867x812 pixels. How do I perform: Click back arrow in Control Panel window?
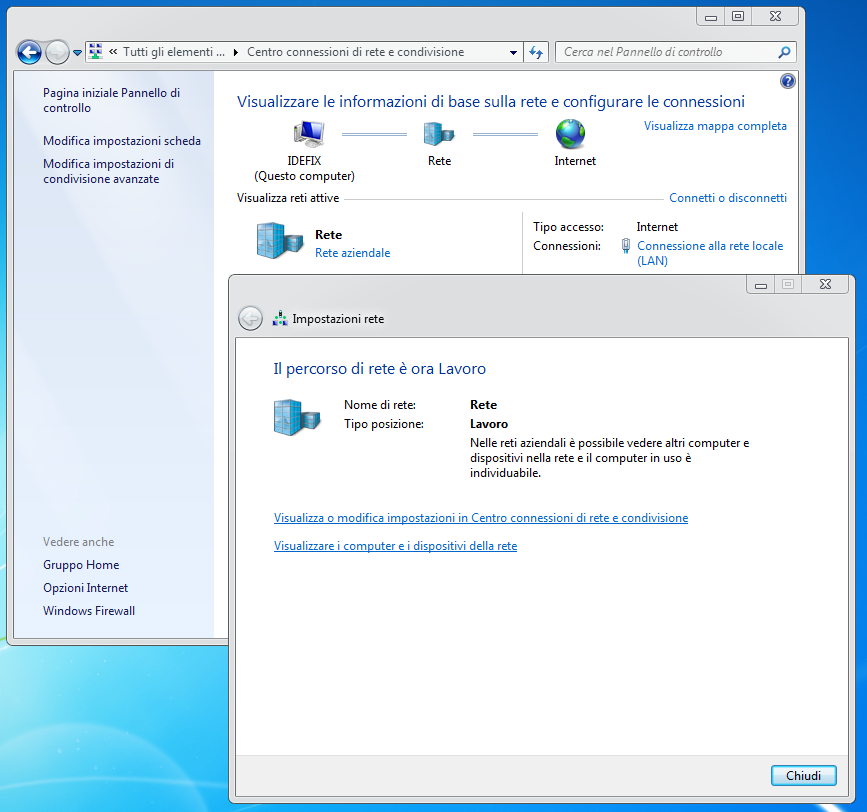[30, 52]
